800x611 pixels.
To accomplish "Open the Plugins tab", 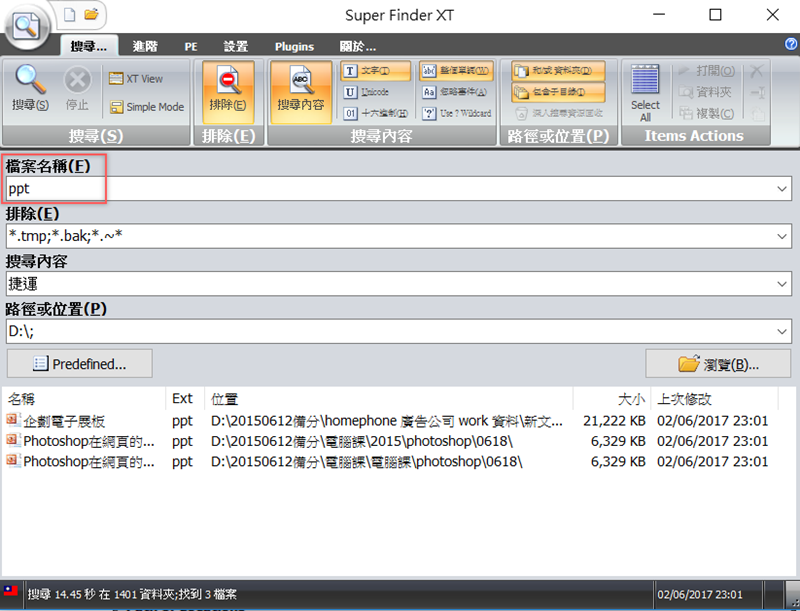I will [x=294, y=46].
